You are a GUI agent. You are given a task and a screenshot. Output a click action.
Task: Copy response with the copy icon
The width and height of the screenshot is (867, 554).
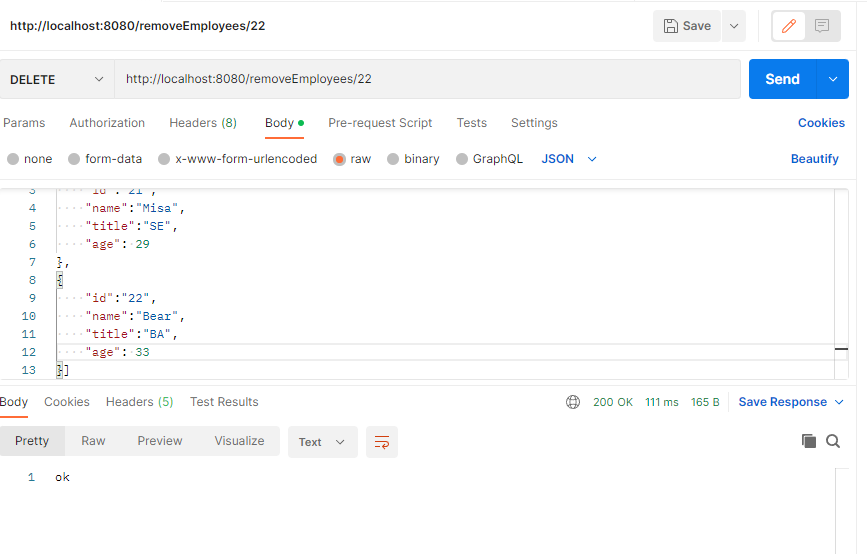click(809, 441)
